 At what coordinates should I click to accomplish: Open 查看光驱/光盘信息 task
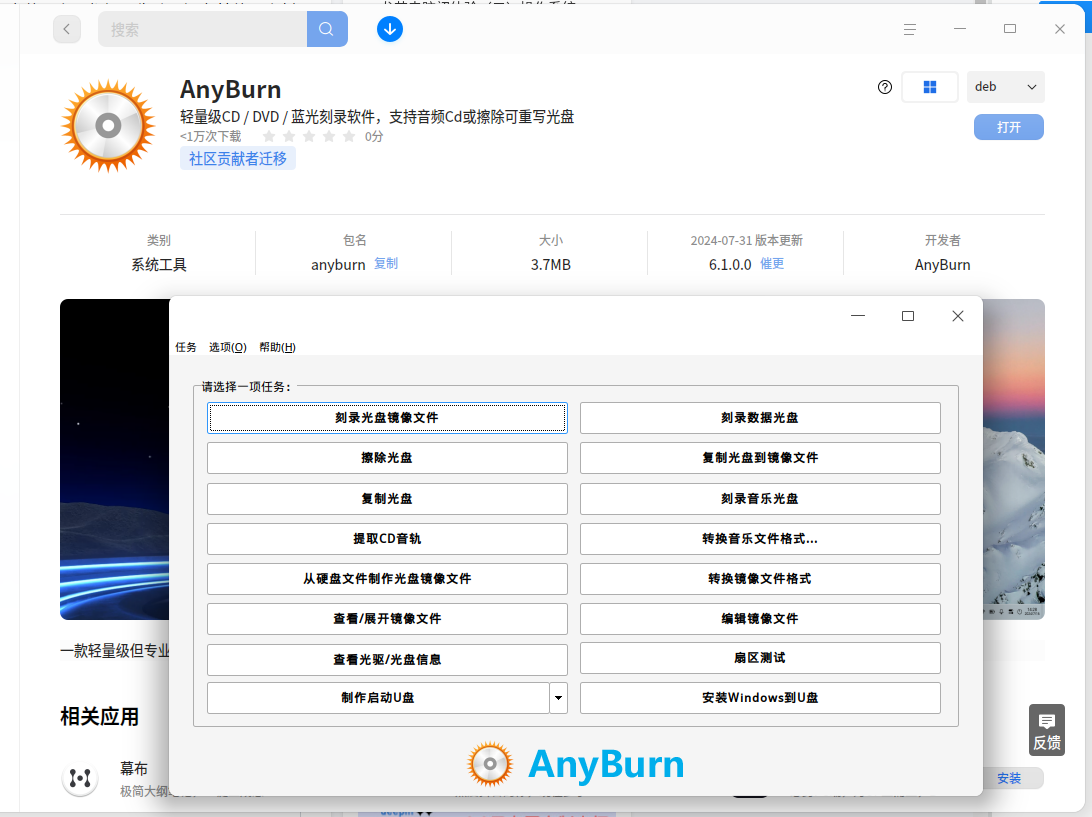pos(387,660)
